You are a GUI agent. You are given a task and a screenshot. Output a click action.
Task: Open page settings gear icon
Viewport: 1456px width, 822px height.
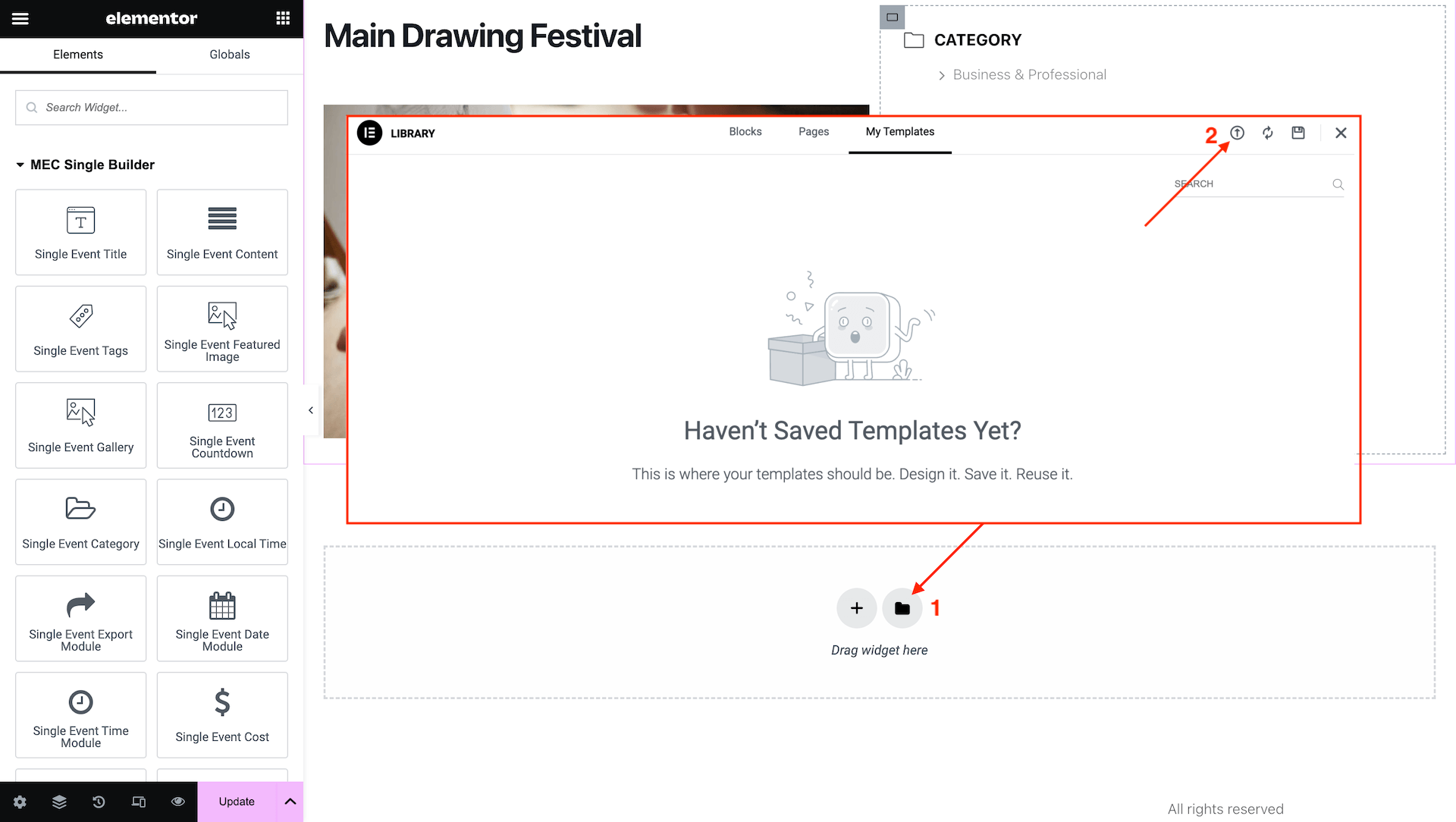(x=20, y=802)
